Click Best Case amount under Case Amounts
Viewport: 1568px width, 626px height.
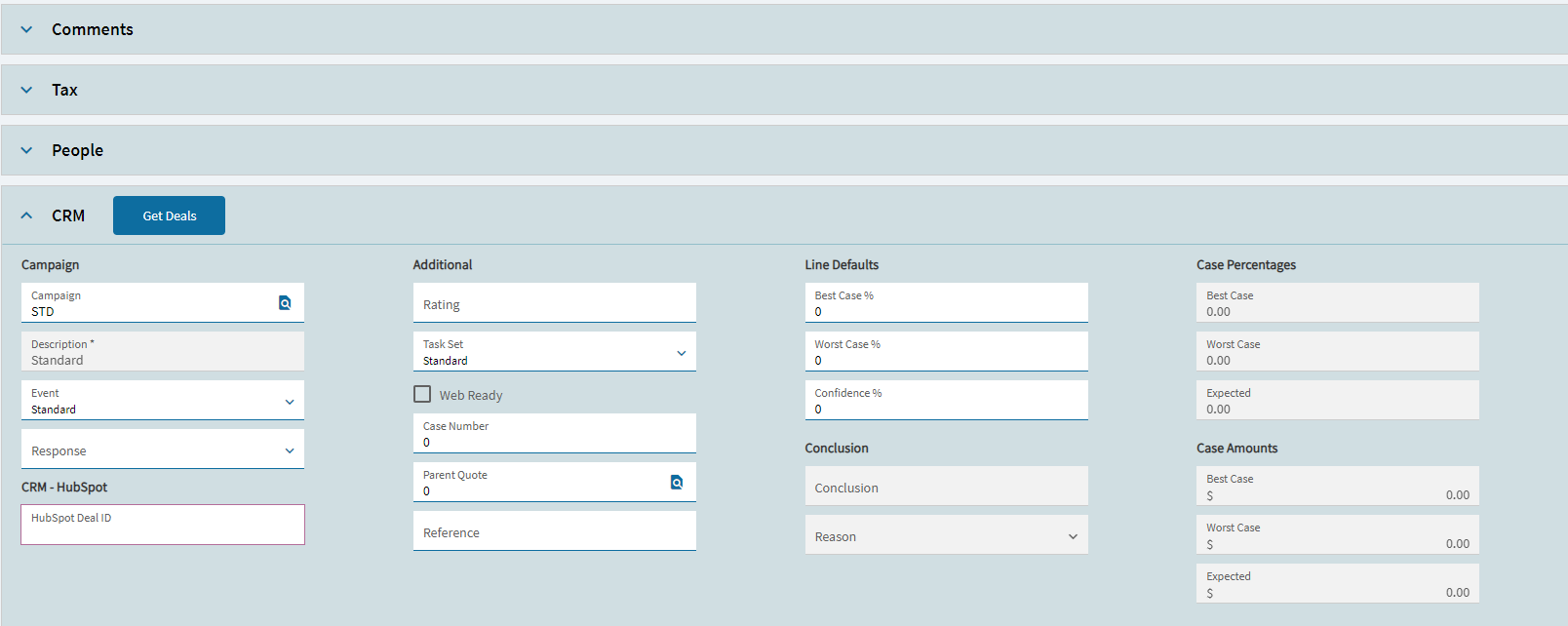1338,486
